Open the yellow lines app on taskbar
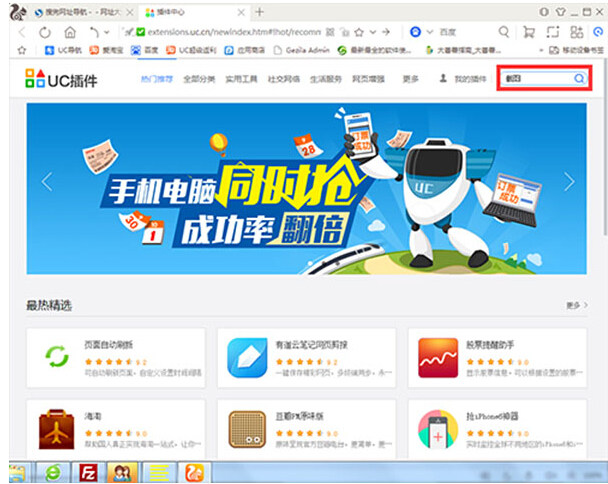This screenshot has height=484, width=608. coord(159,473)
